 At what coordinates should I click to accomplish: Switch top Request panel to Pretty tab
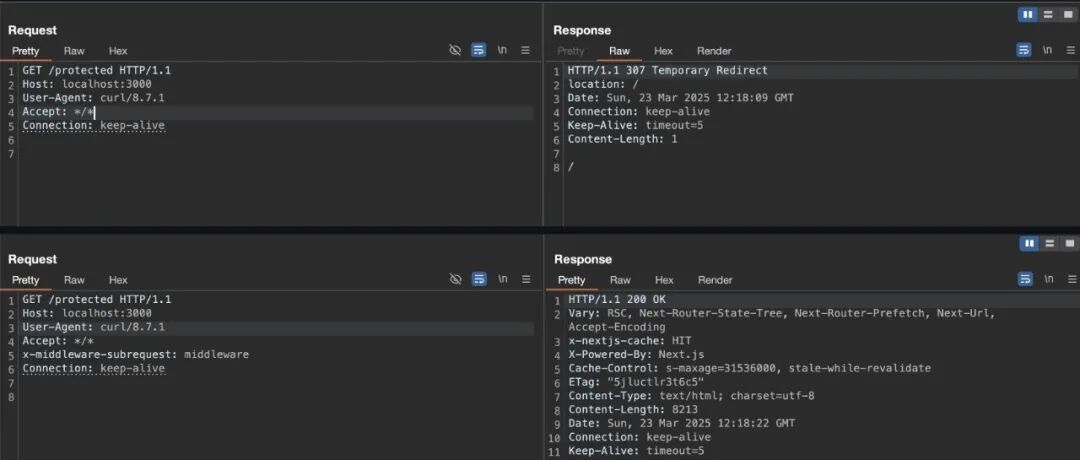pos(25,51)
